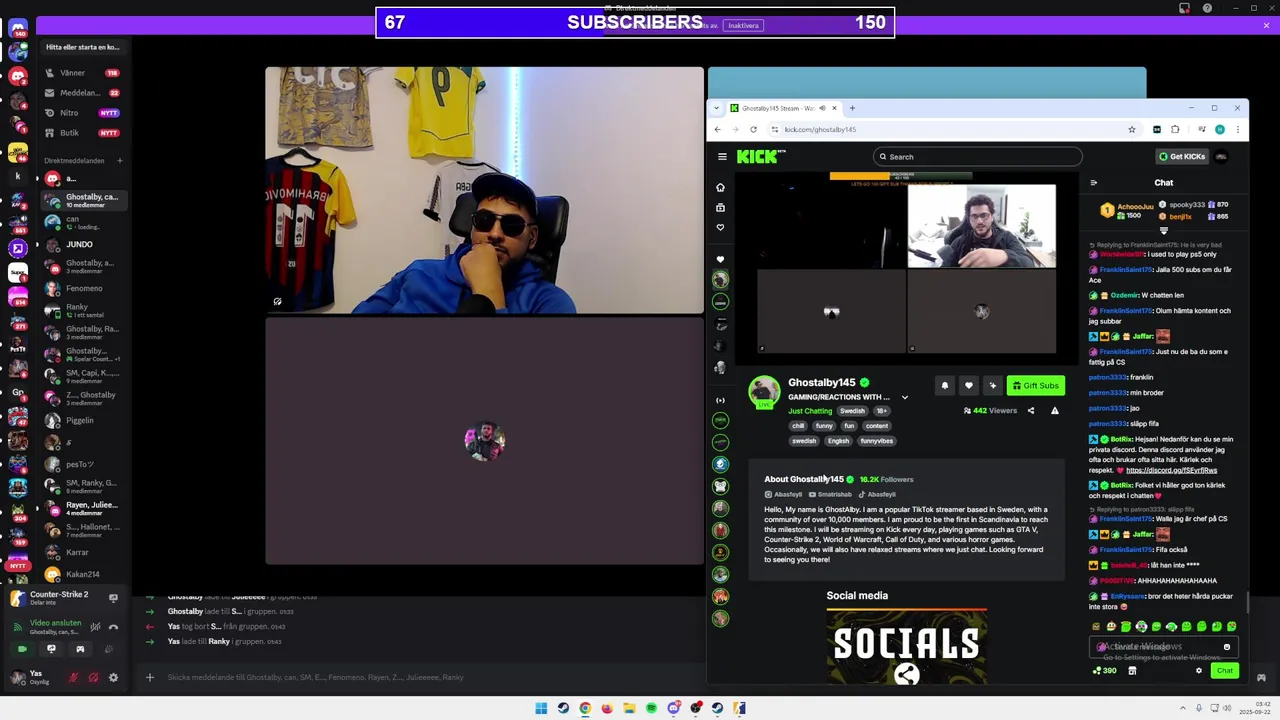Go to Kick home via sidebar icon
This screenshot has width=1280, height=720.
tap(720, 187)
